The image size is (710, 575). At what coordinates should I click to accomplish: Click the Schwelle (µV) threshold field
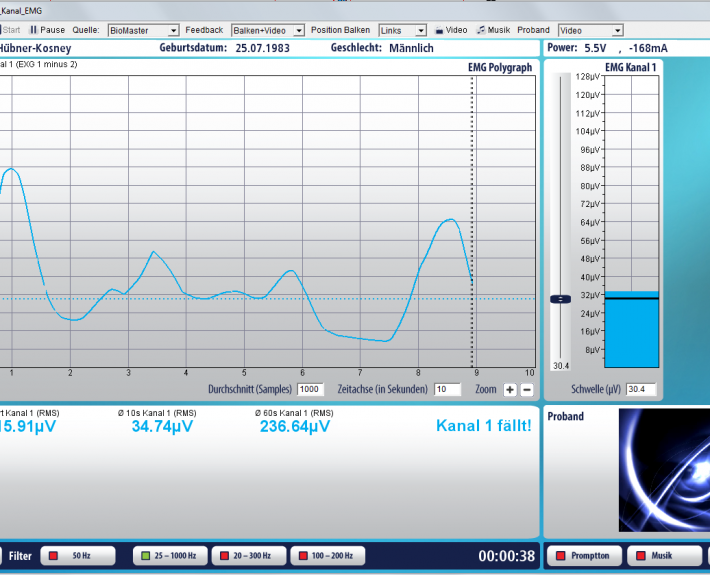click(x=641, y=389)
